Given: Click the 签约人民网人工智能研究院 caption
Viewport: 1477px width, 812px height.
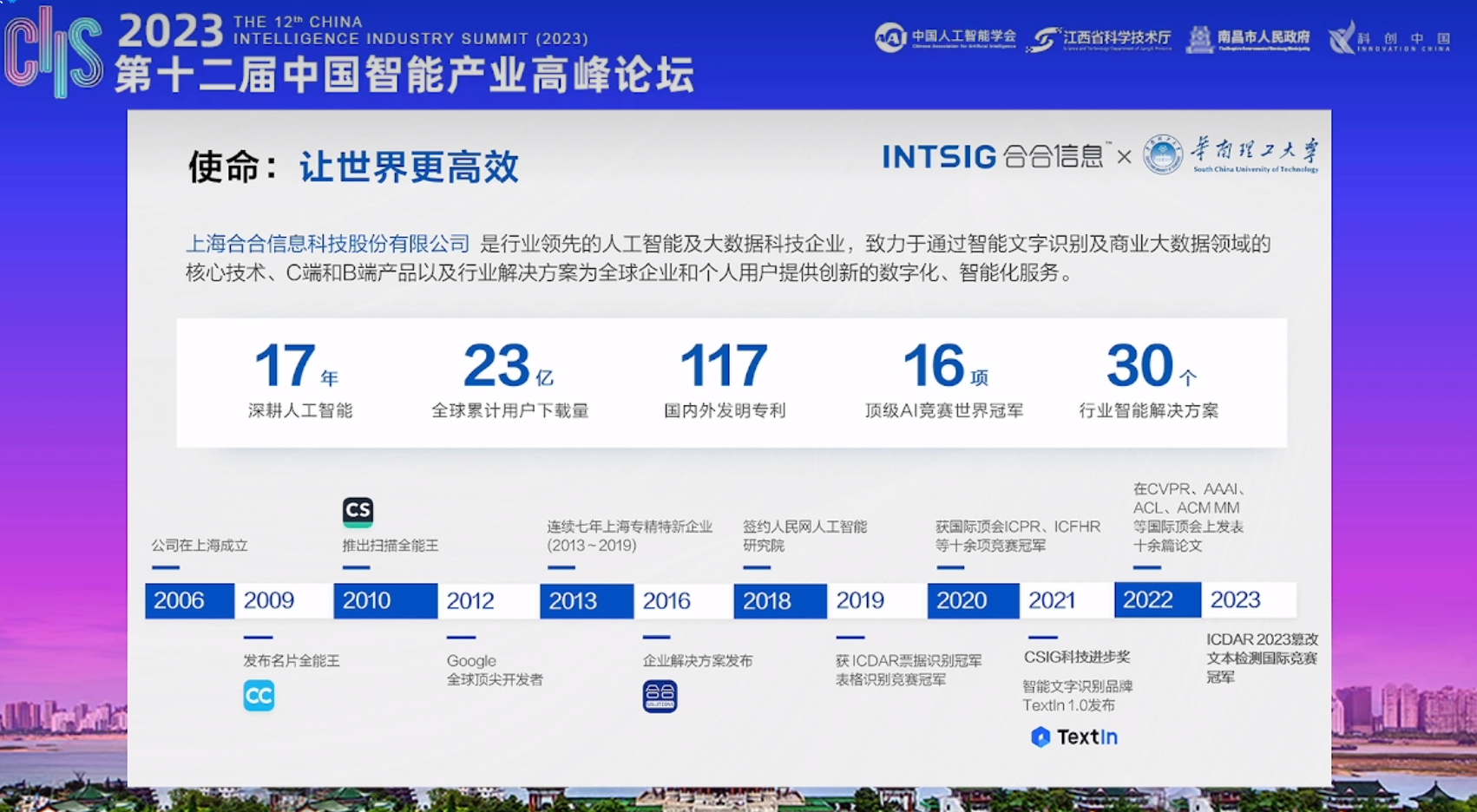Looking at the screenshot, I should pyautogui.click(x=804, y=536).
